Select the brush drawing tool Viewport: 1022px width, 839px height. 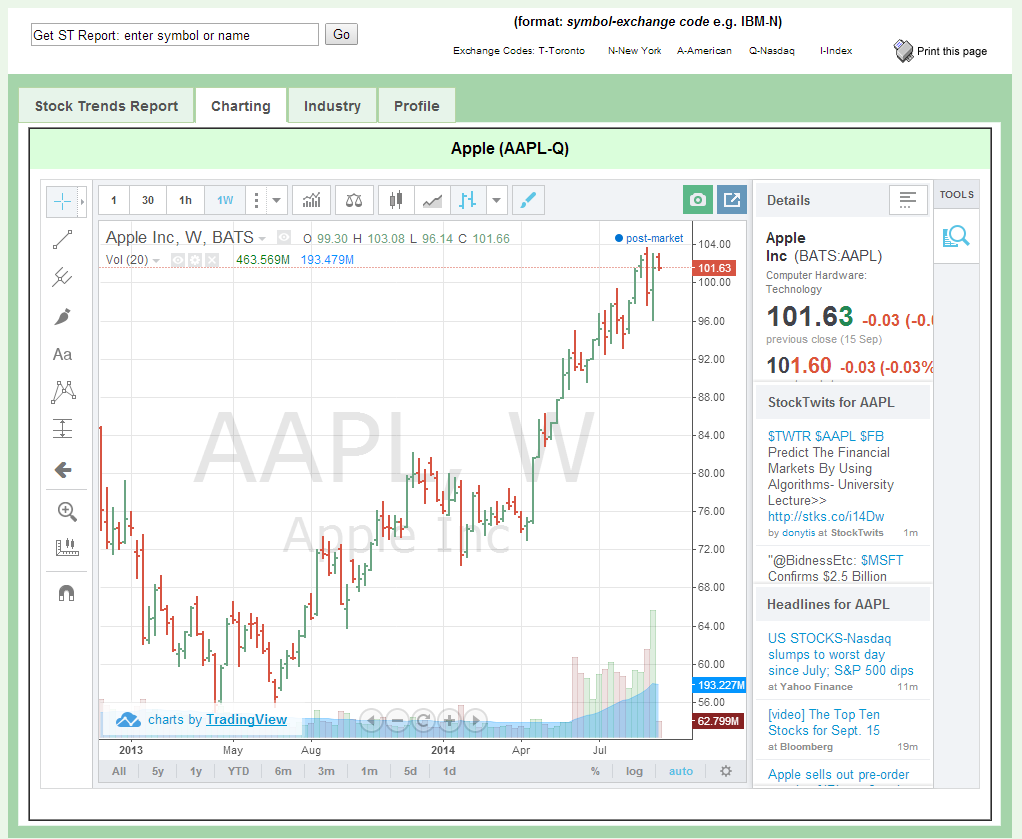pyautogui.click(x=63, y=317)
